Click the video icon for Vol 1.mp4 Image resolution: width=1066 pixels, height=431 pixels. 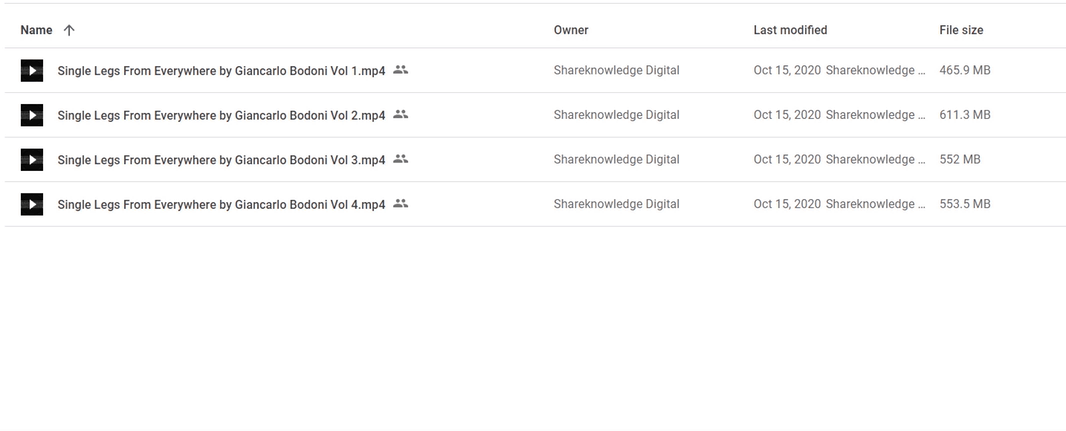click(32, 71)
